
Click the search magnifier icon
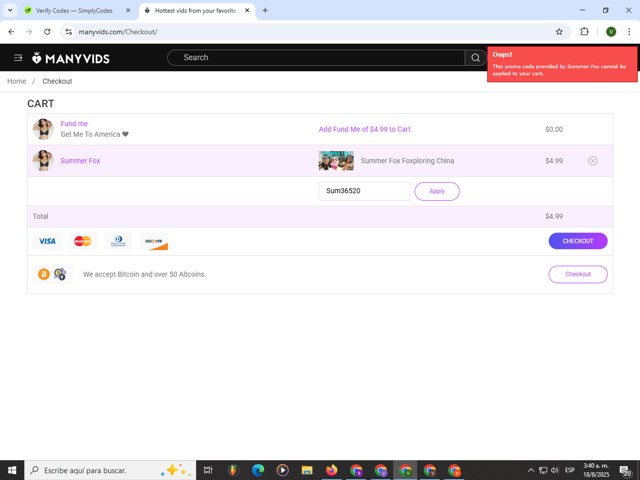pos(476,58)
